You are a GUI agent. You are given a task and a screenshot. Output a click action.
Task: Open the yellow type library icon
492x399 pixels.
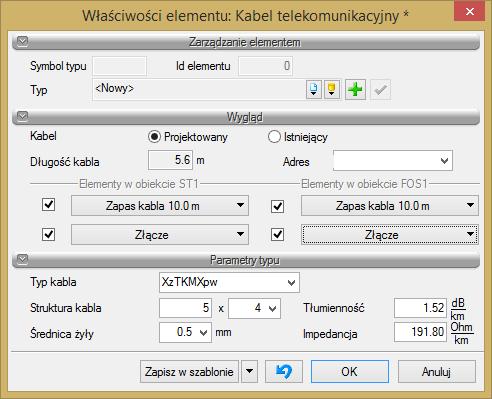(331, 89)
